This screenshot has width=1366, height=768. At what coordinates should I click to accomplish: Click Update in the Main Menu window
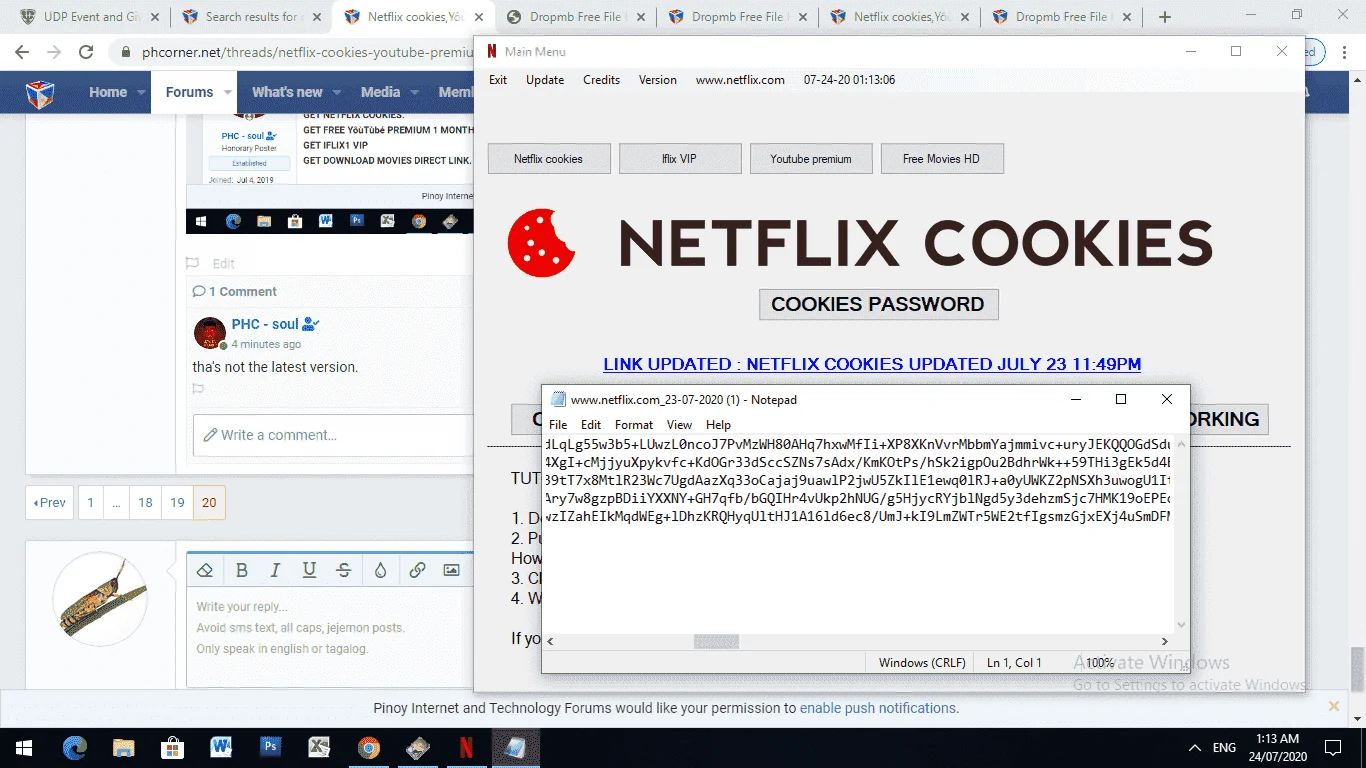coord(545,80)
